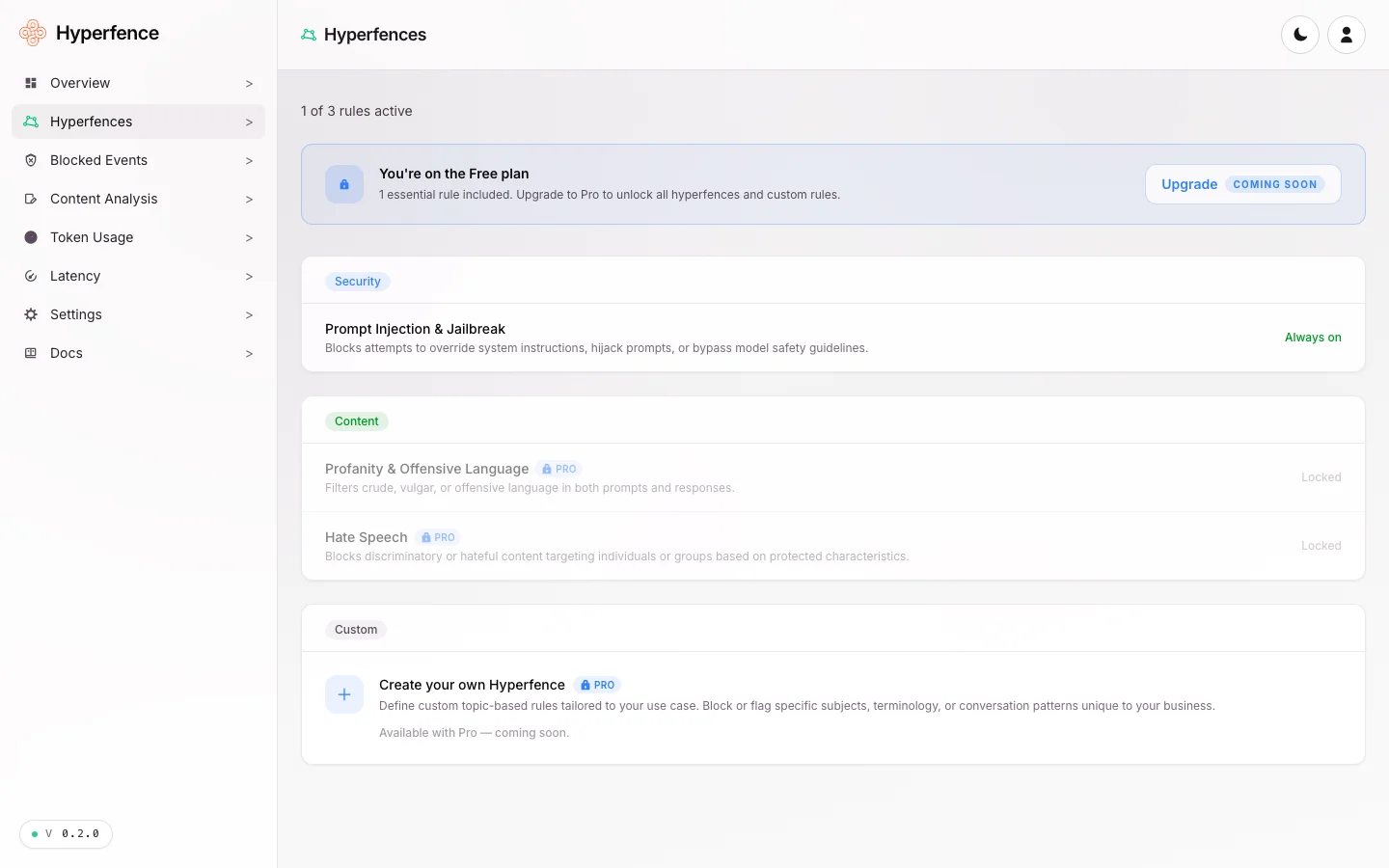
Task: Expand the Overview chevron
Action: pos(249,84)
